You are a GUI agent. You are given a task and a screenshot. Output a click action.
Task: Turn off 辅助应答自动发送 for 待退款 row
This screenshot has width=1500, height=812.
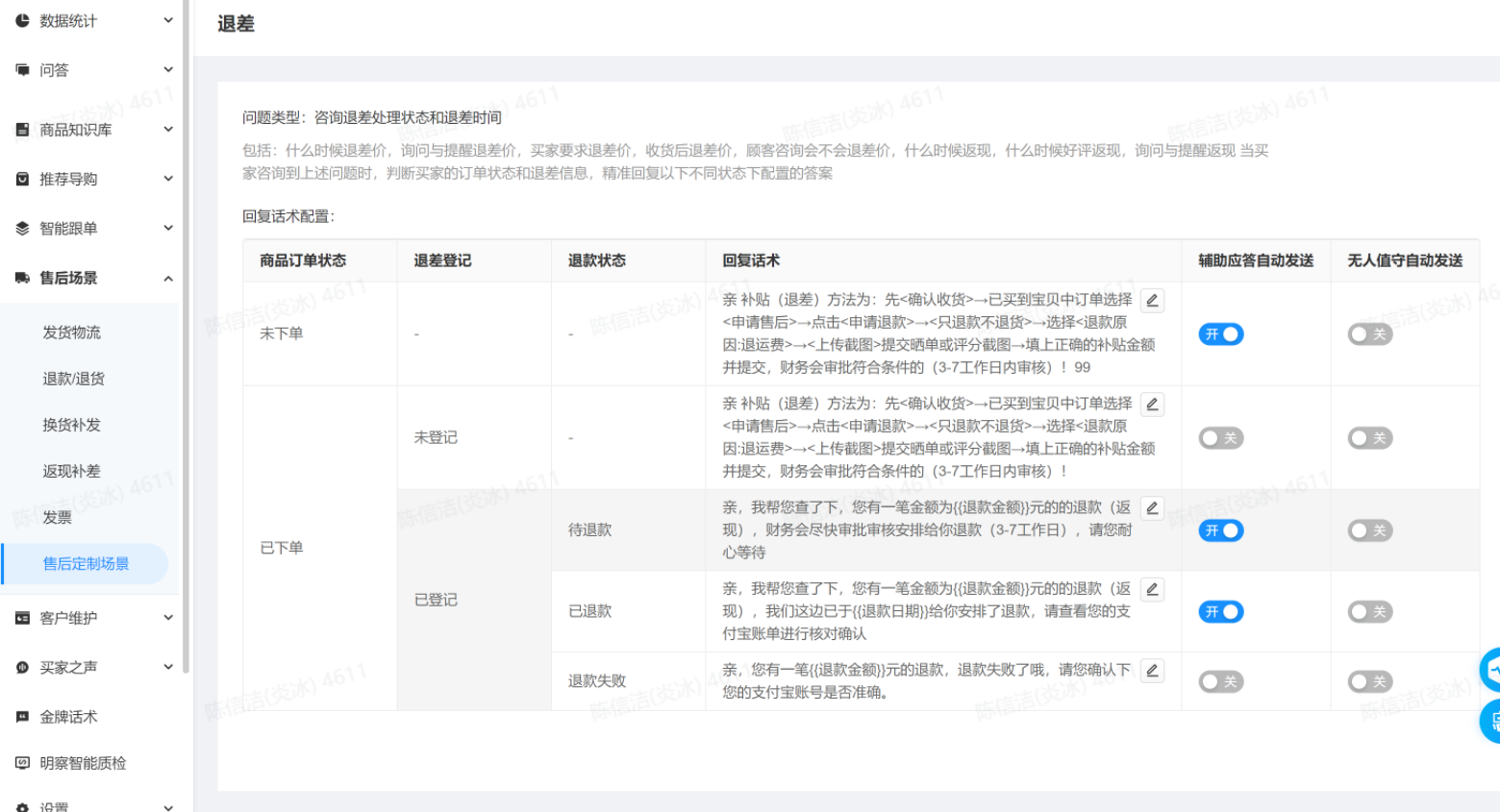[x=1221, y=530]
